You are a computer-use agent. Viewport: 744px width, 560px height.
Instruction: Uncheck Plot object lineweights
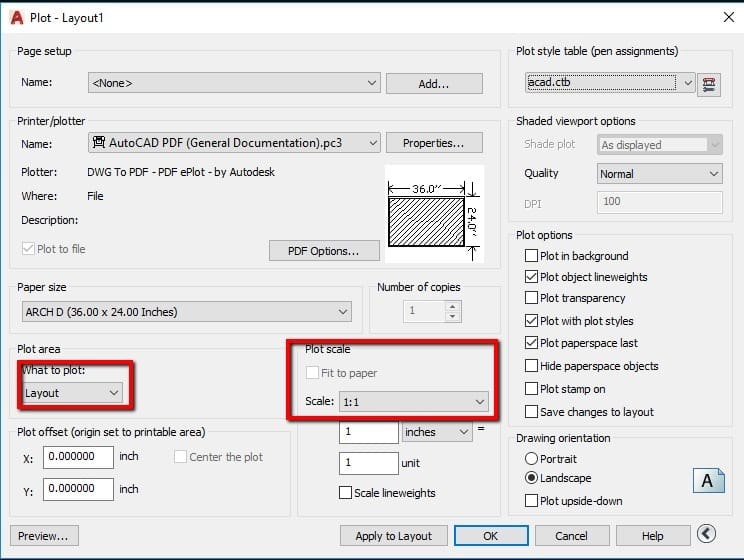(531, 277)
